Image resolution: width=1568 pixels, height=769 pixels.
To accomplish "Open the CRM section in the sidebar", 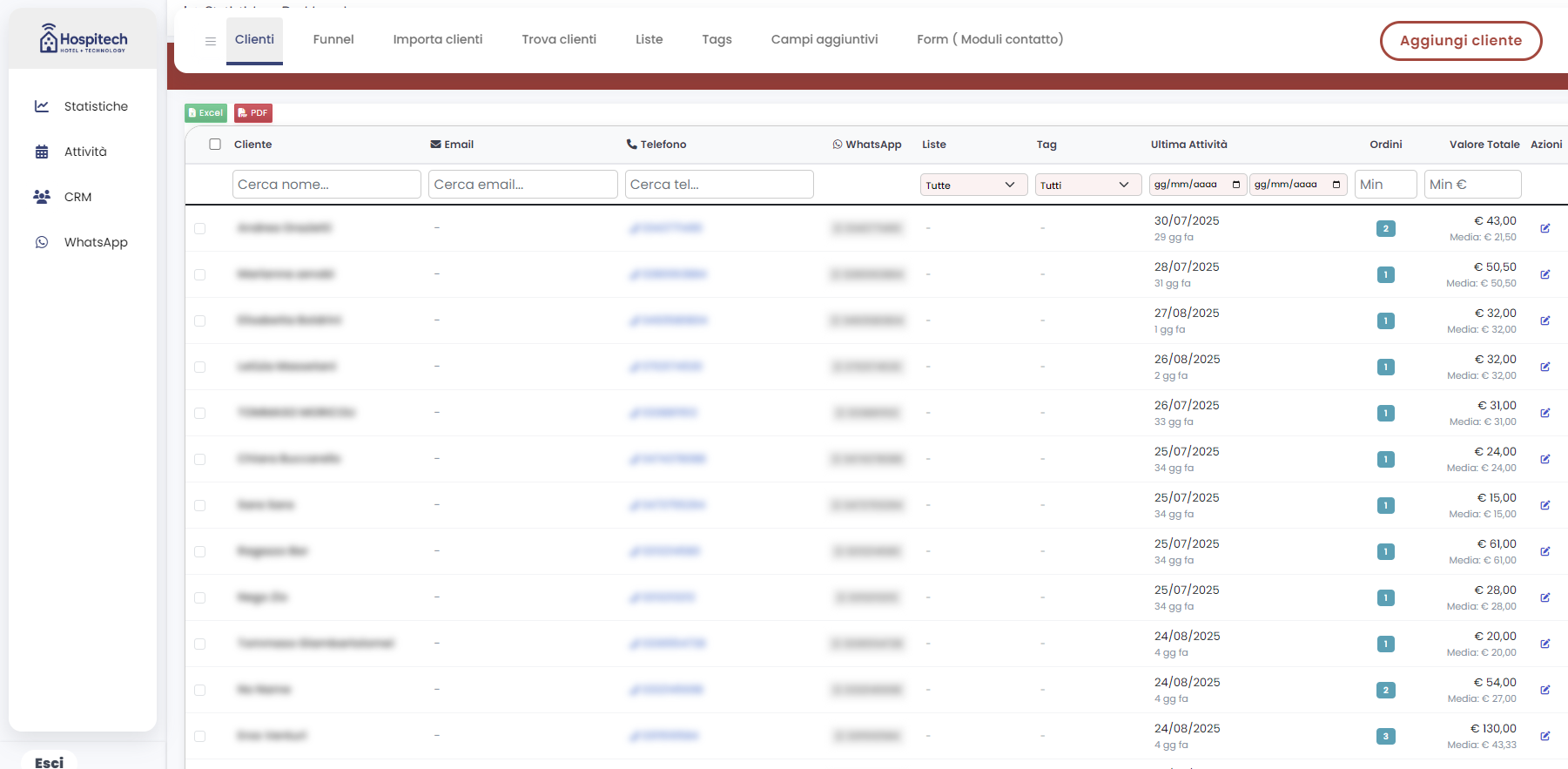I will point(77,197).
